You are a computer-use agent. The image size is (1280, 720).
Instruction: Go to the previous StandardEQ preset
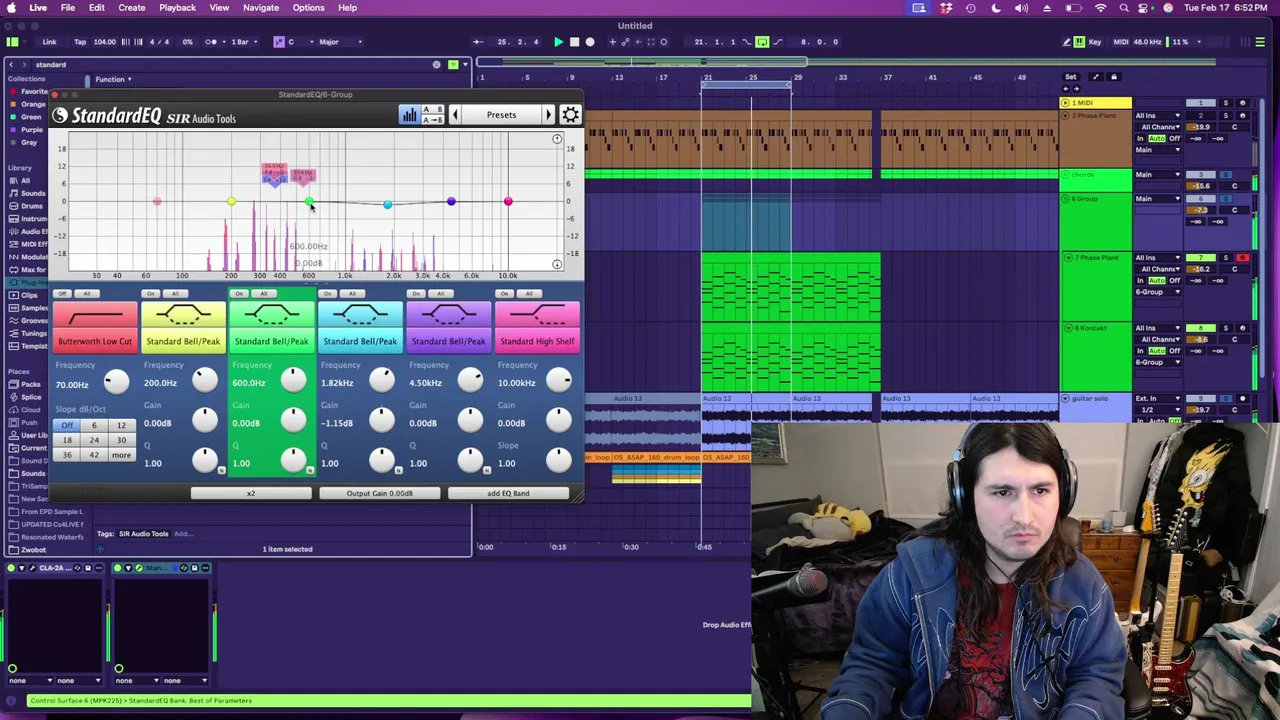[x=455, y=115]
